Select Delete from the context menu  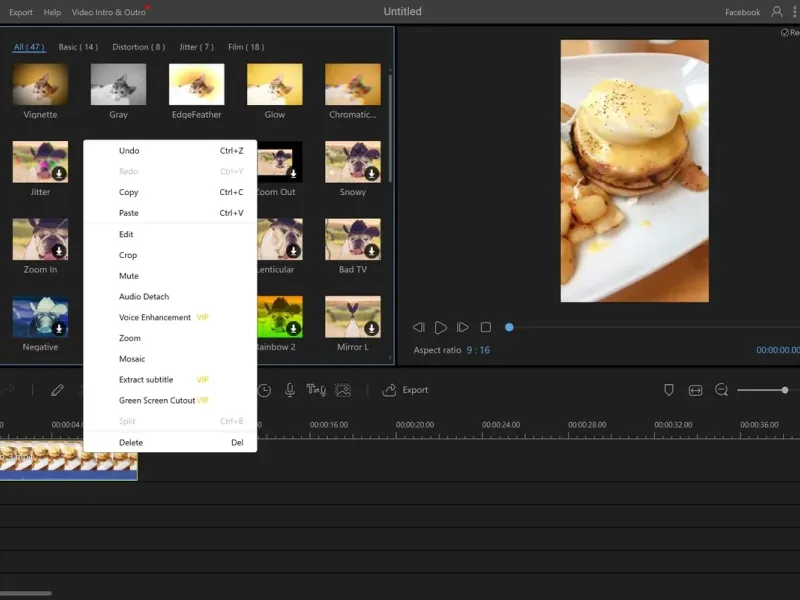131,442
